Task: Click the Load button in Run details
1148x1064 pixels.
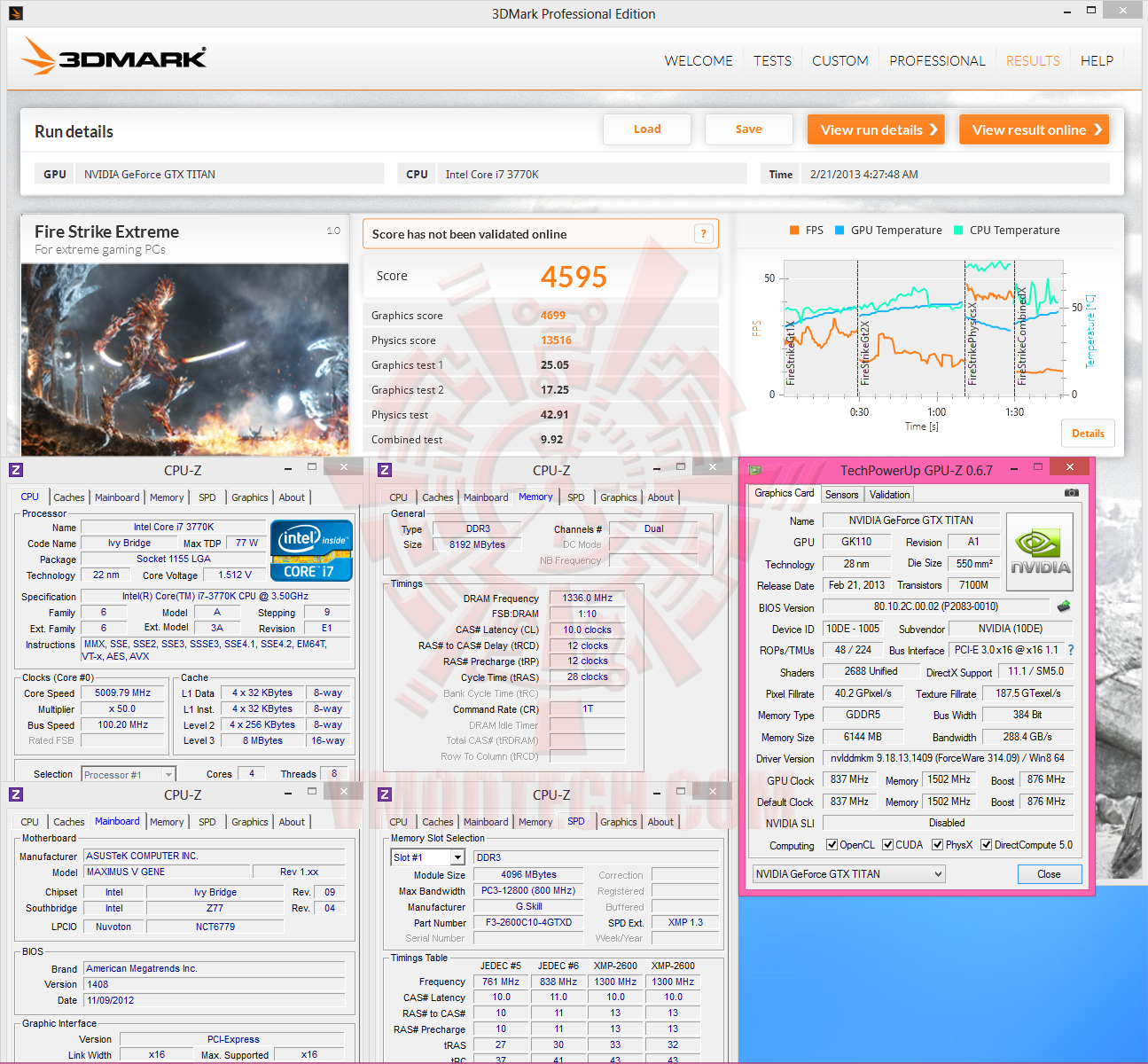Action: click(x=647, y=129)
